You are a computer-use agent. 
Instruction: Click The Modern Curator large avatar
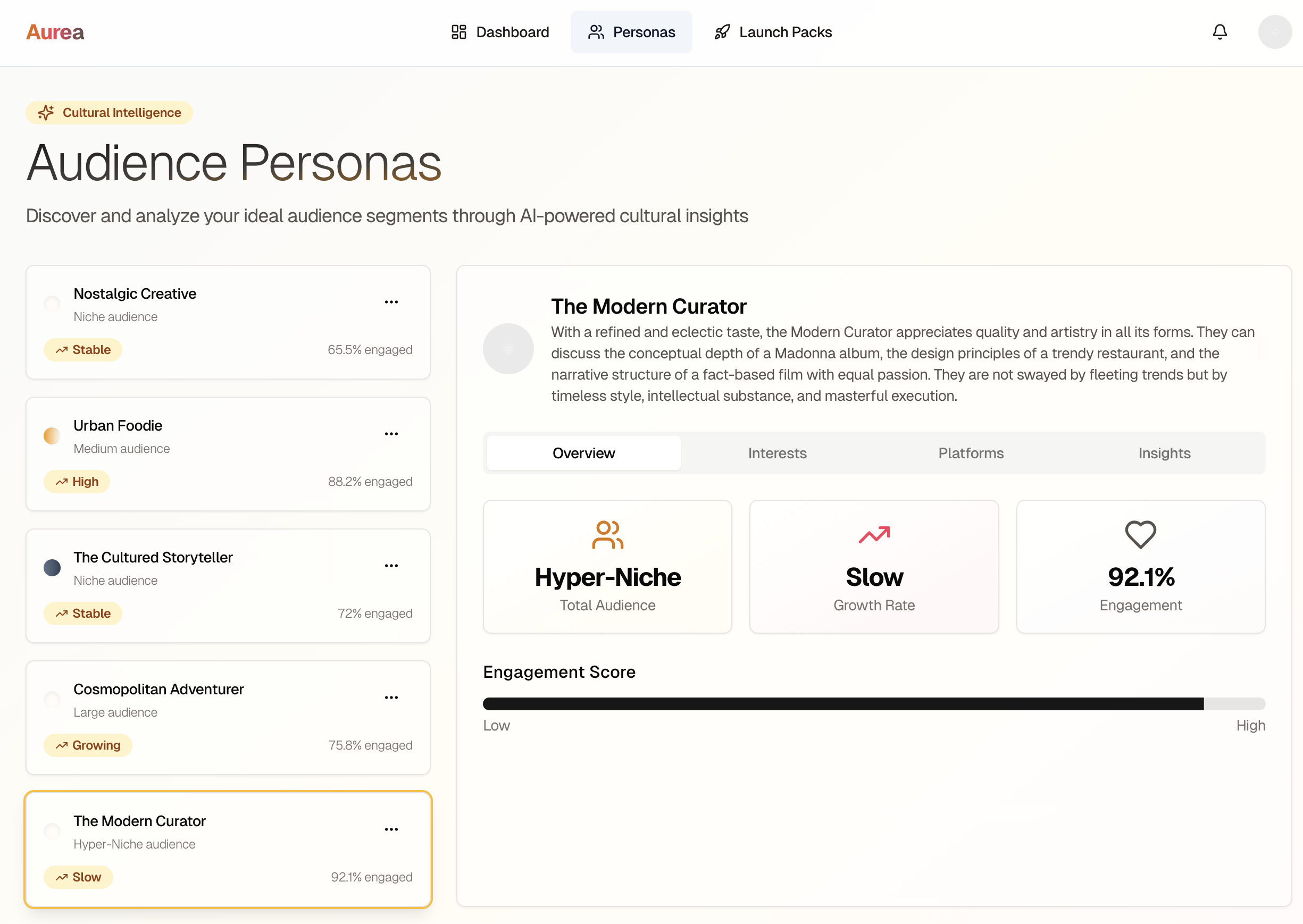click(x=508, y=349)
